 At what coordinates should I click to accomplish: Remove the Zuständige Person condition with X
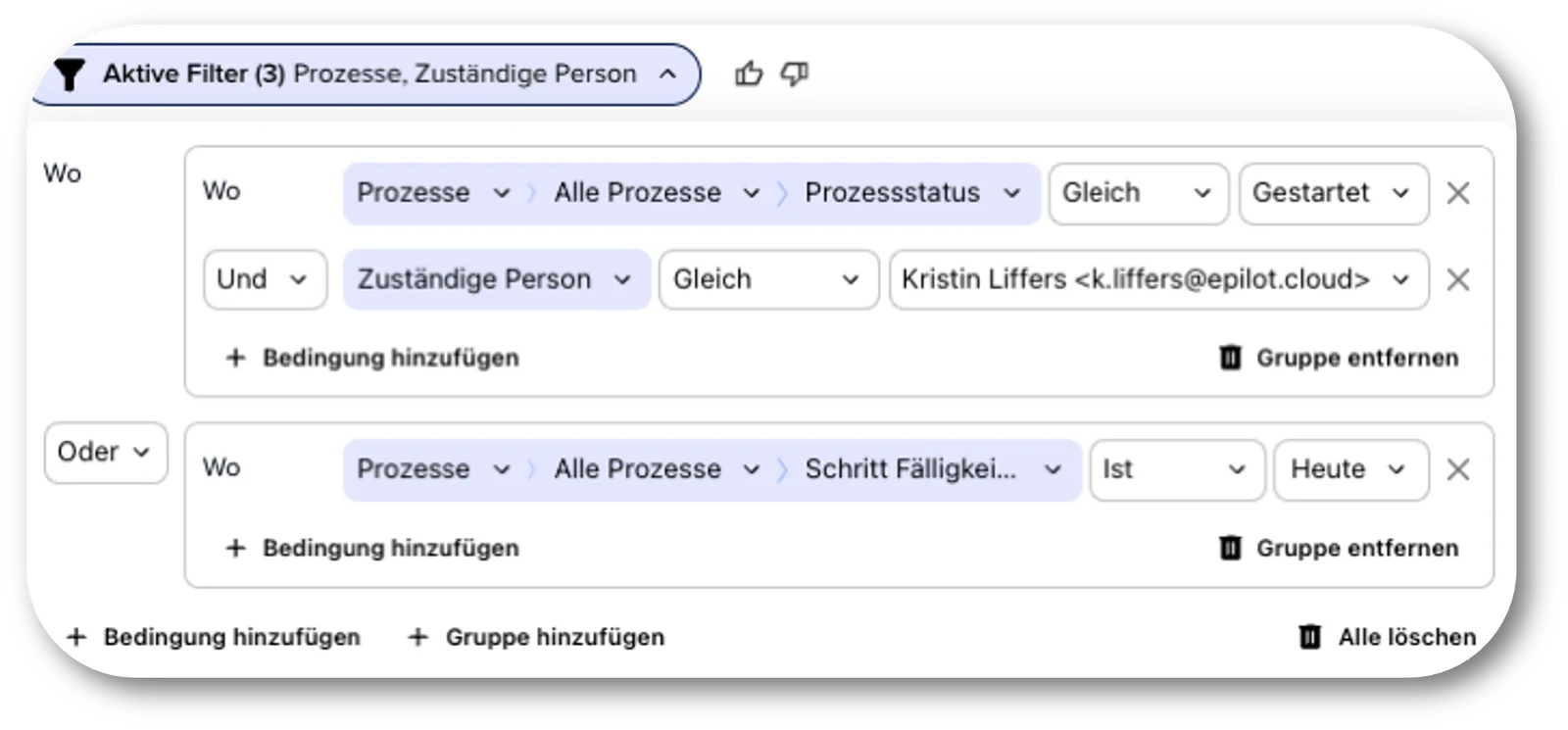(x=1458, y=280)
